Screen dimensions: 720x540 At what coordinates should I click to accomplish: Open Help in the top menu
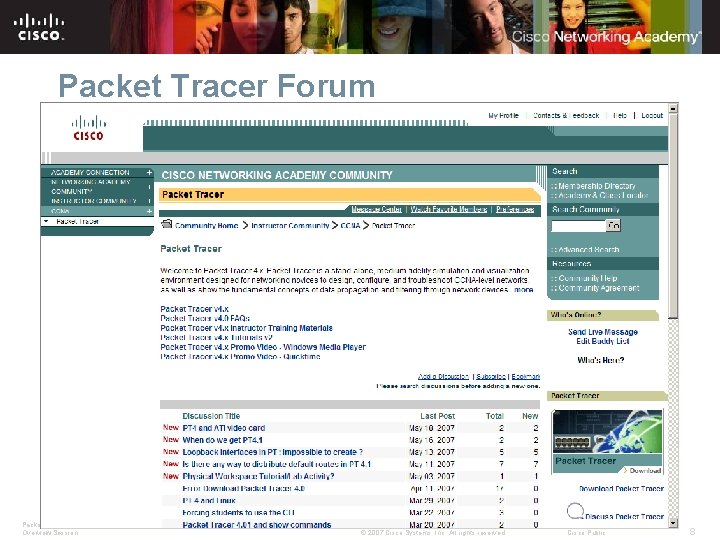tap(620, 116)
